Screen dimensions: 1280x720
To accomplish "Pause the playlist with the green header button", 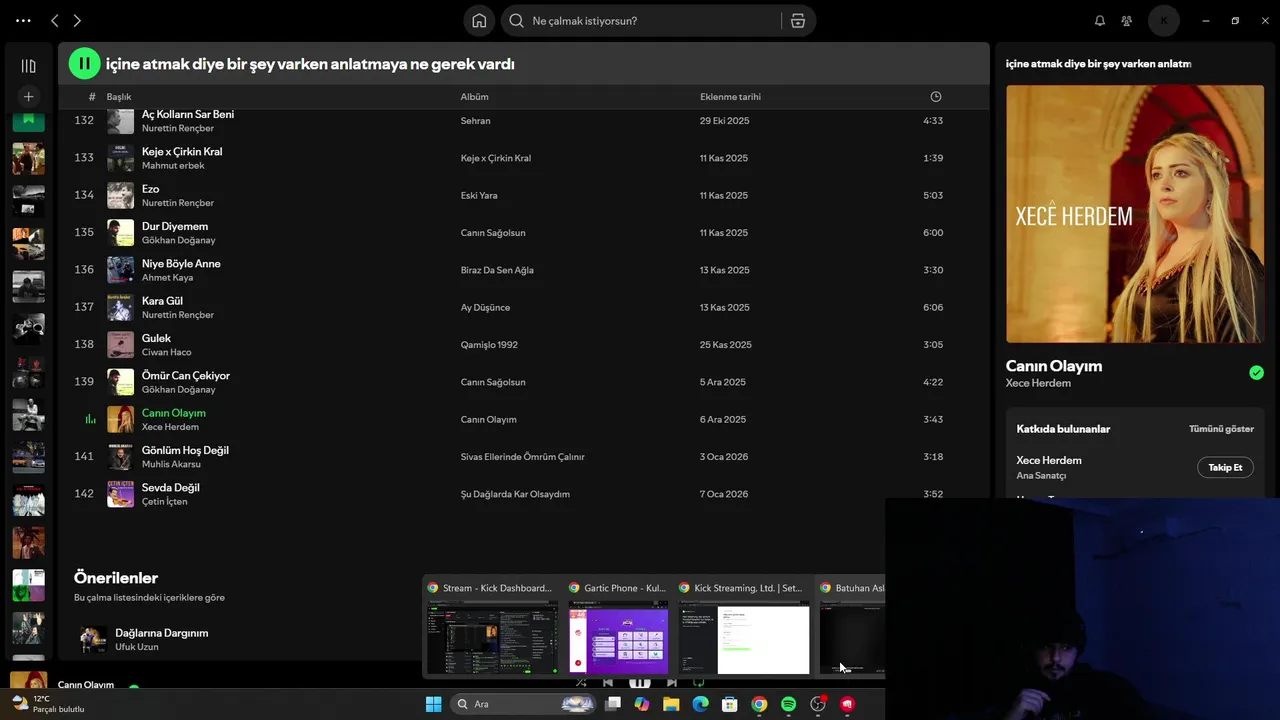I will click(84, 63).
